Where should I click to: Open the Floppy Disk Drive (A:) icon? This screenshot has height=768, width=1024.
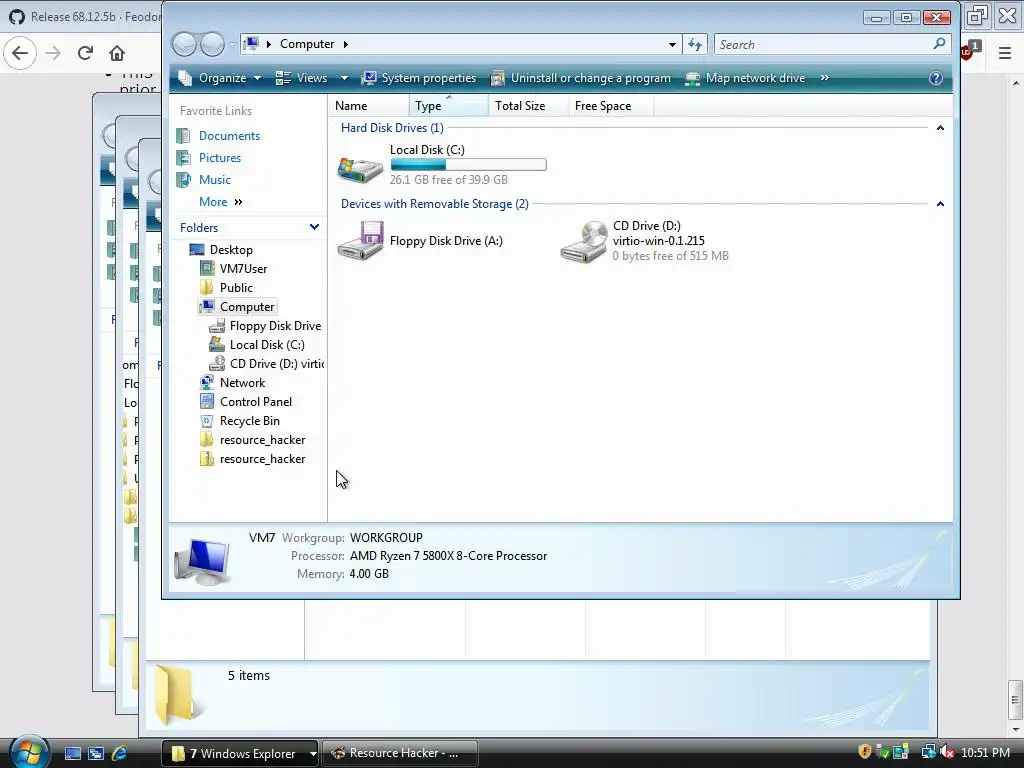pyautogui.click(x=360, y=240)
